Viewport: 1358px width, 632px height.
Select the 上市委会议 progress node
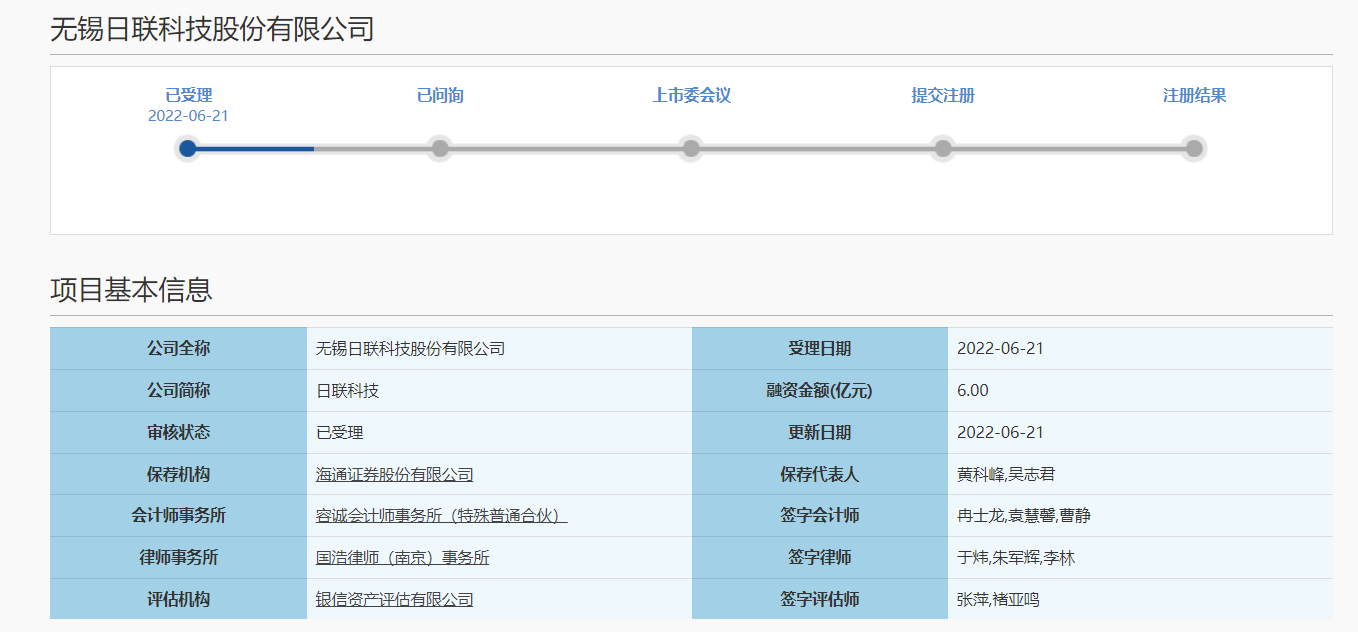pyautogui.click(x=691, y=148)
